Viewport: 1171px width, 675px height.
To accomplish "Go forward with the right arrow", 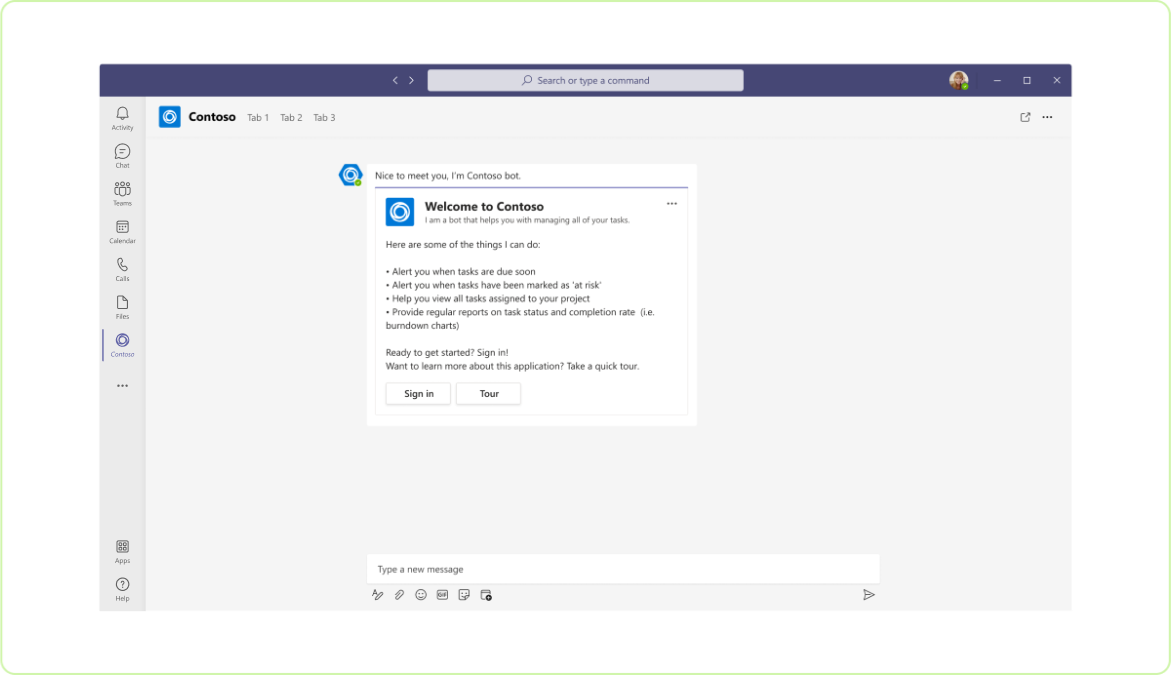I will pos(411,81).
